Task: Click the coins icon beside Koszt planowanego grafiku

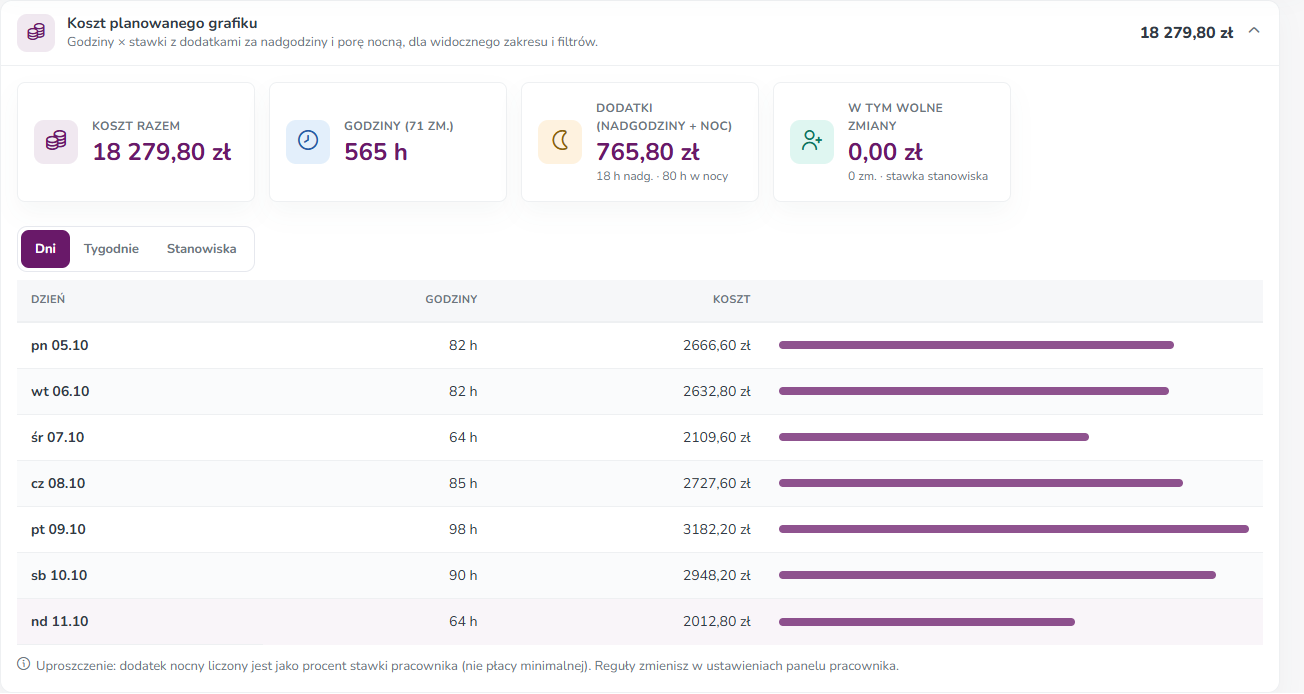Action: coord(36,32)
